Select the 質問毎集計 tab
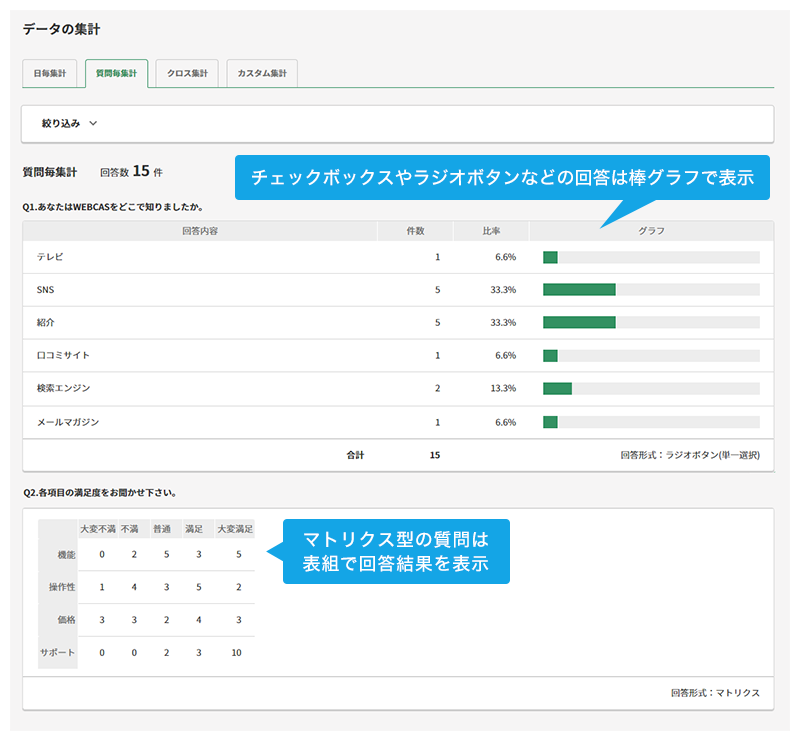The height and width of the screenshot is (741, 800). point(117,74)
